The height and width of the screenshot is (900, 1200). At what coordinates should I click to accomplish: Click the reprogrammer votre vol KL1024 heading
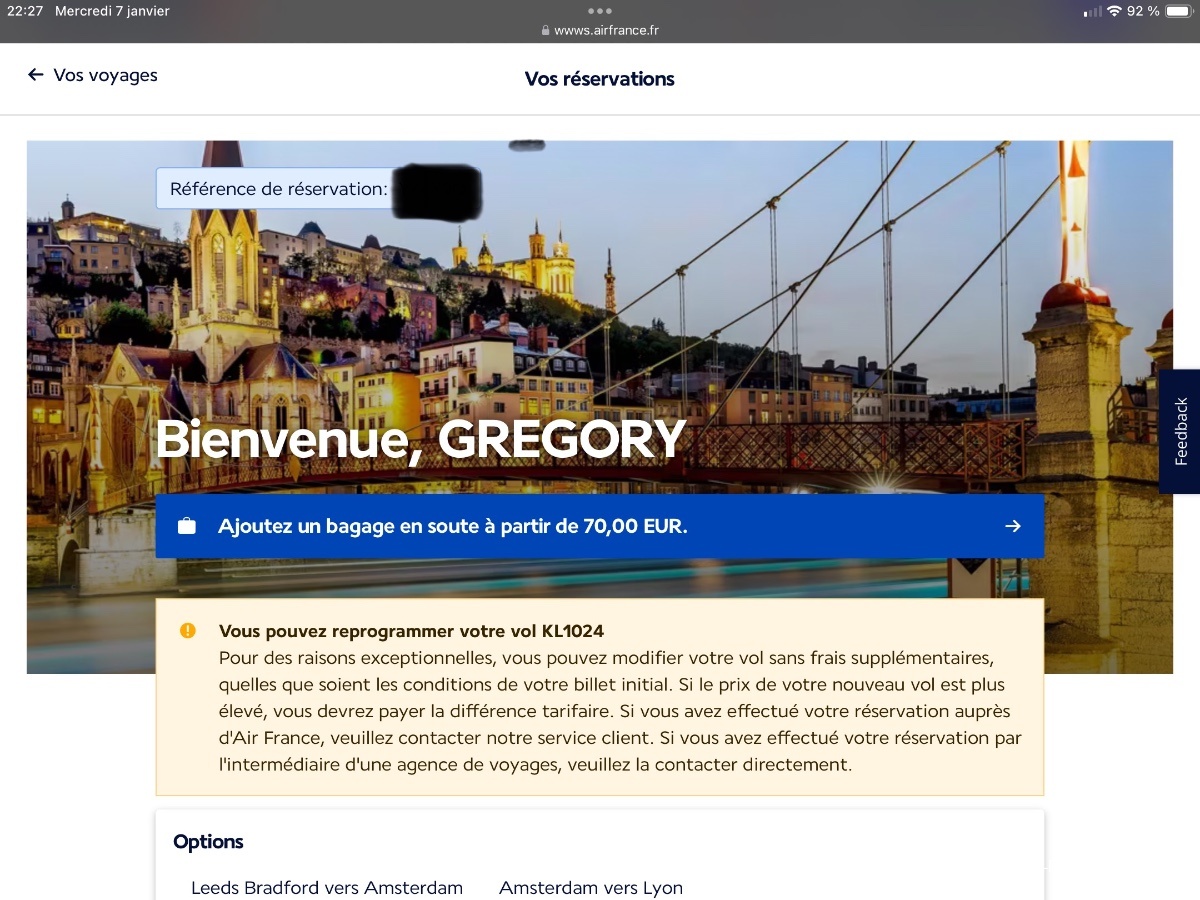coord(411,631)
